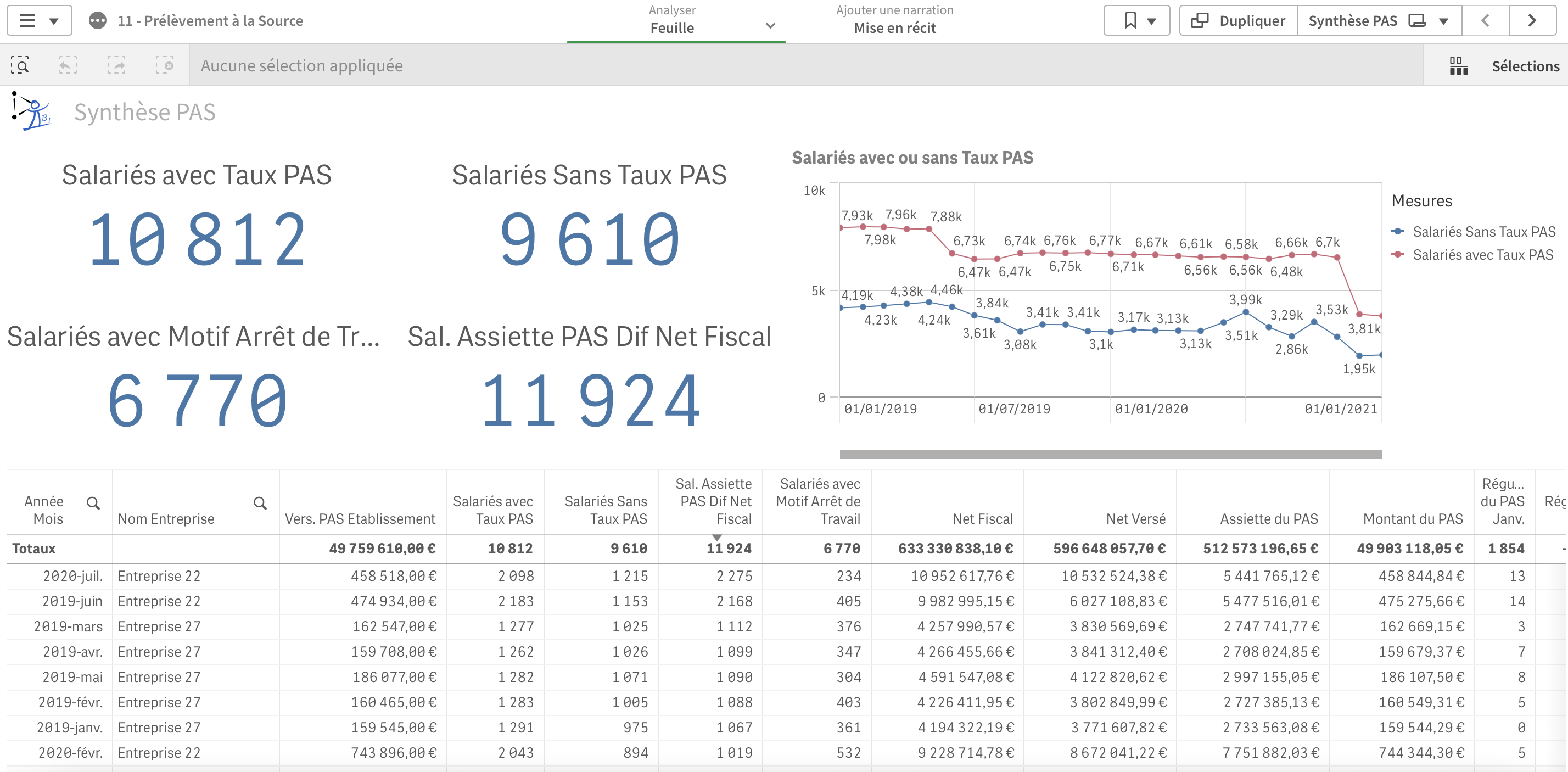Click the clear all selections icon
The height and width of the screenshot is (772, 1568).
point(164,65)
